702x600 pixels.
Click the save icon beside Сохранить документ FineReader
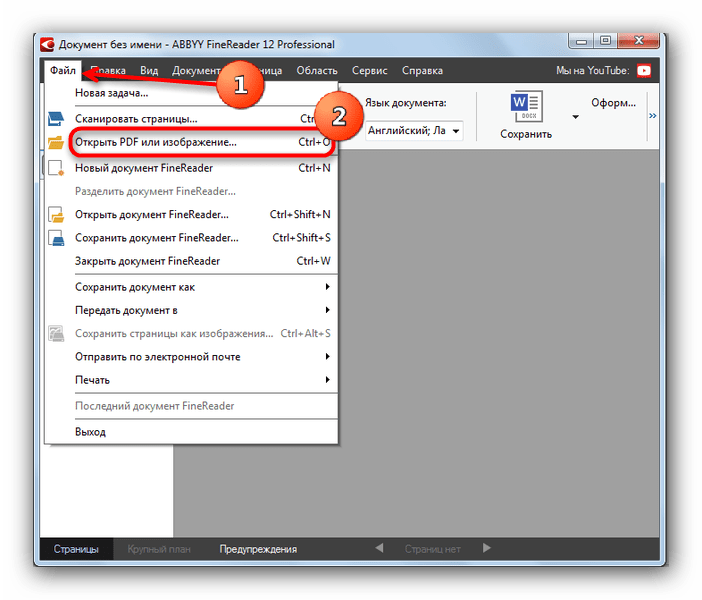56,238
